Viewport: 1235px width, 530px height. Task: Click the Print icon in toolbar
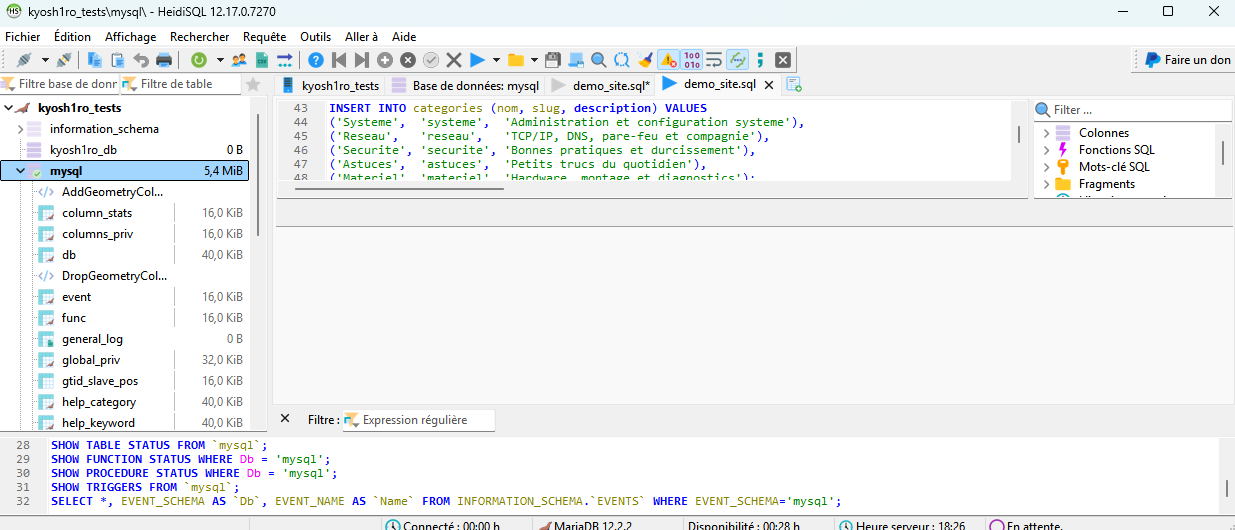point(164,60)
